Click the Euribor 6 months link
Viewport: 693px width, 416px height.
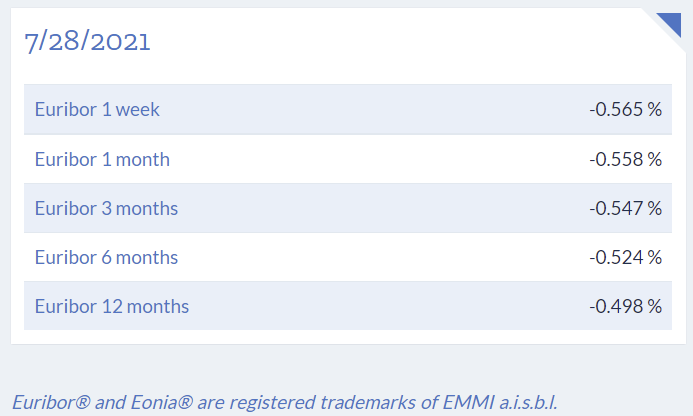pos(106,257)
